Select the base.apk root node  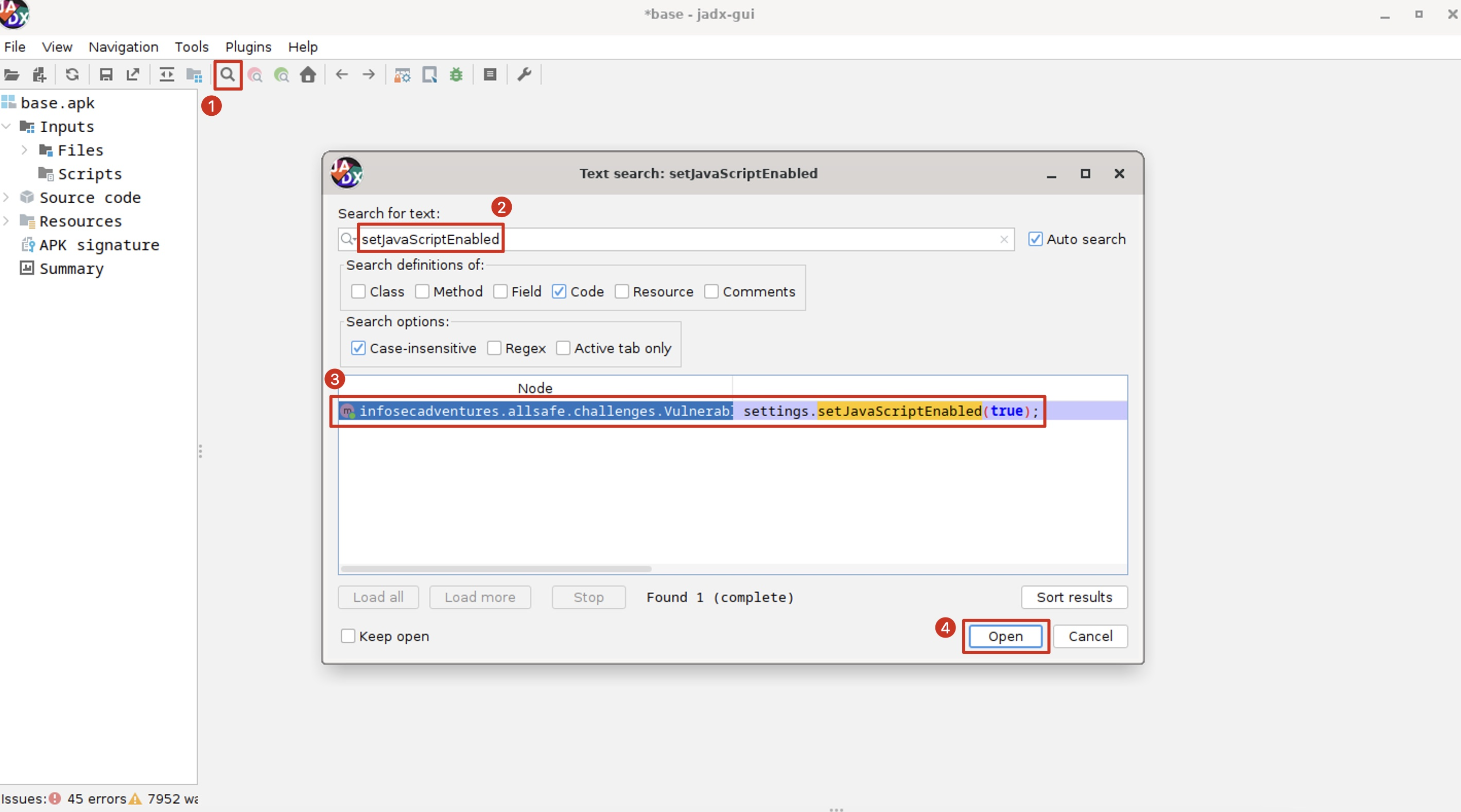click(57, 102)
